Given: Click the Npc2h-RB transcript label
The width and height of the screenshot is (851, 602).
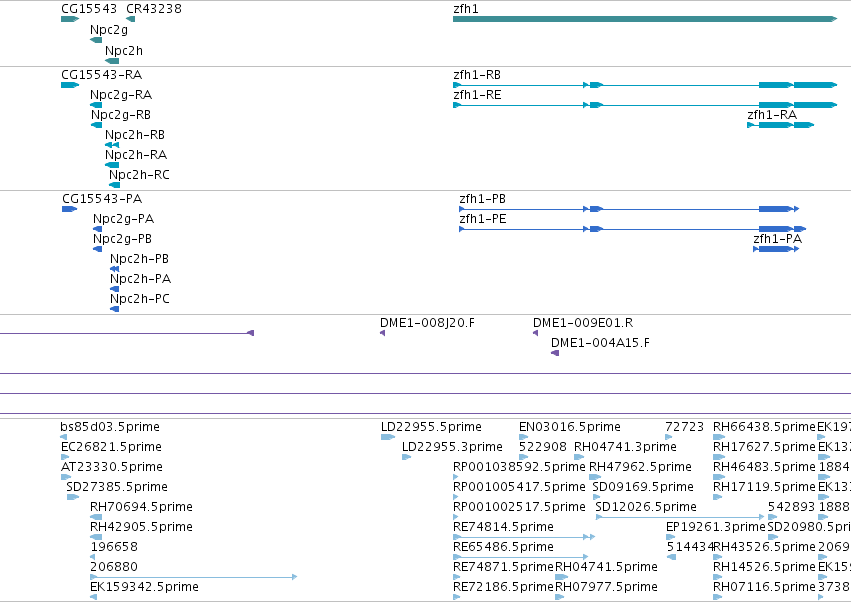Looking at the screenshot, I should click(135, 135).
